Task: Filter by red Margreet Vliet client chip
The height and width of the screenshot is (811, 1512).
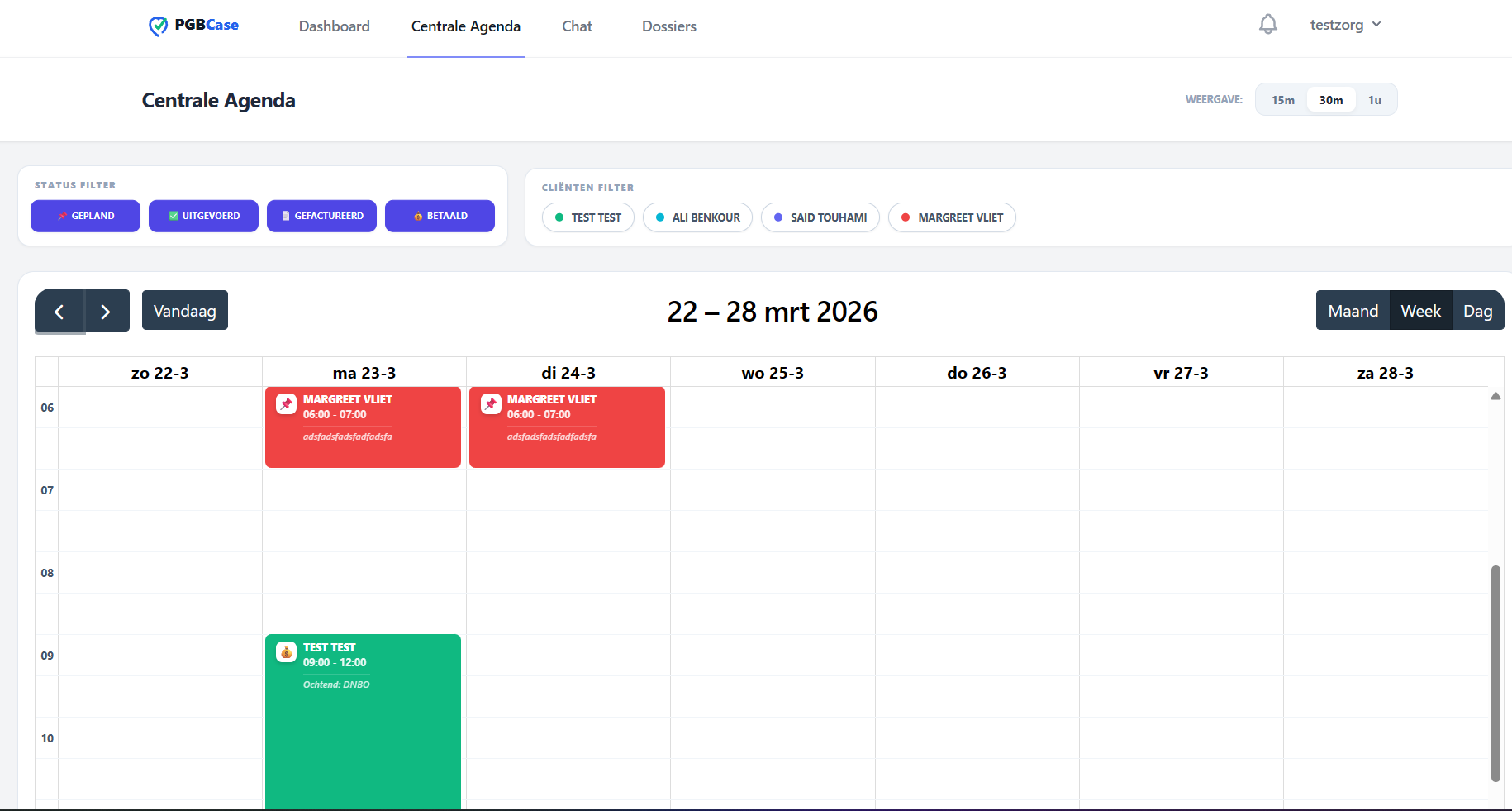Action: [952, 218]
